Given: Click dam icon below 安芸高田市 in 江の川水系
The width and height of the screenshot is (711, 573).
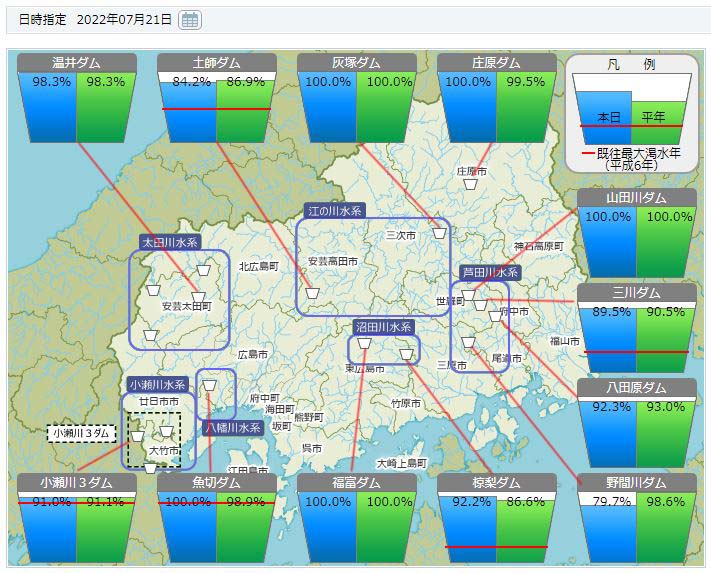Looking at the screenshot, I should tap(312, 293).
